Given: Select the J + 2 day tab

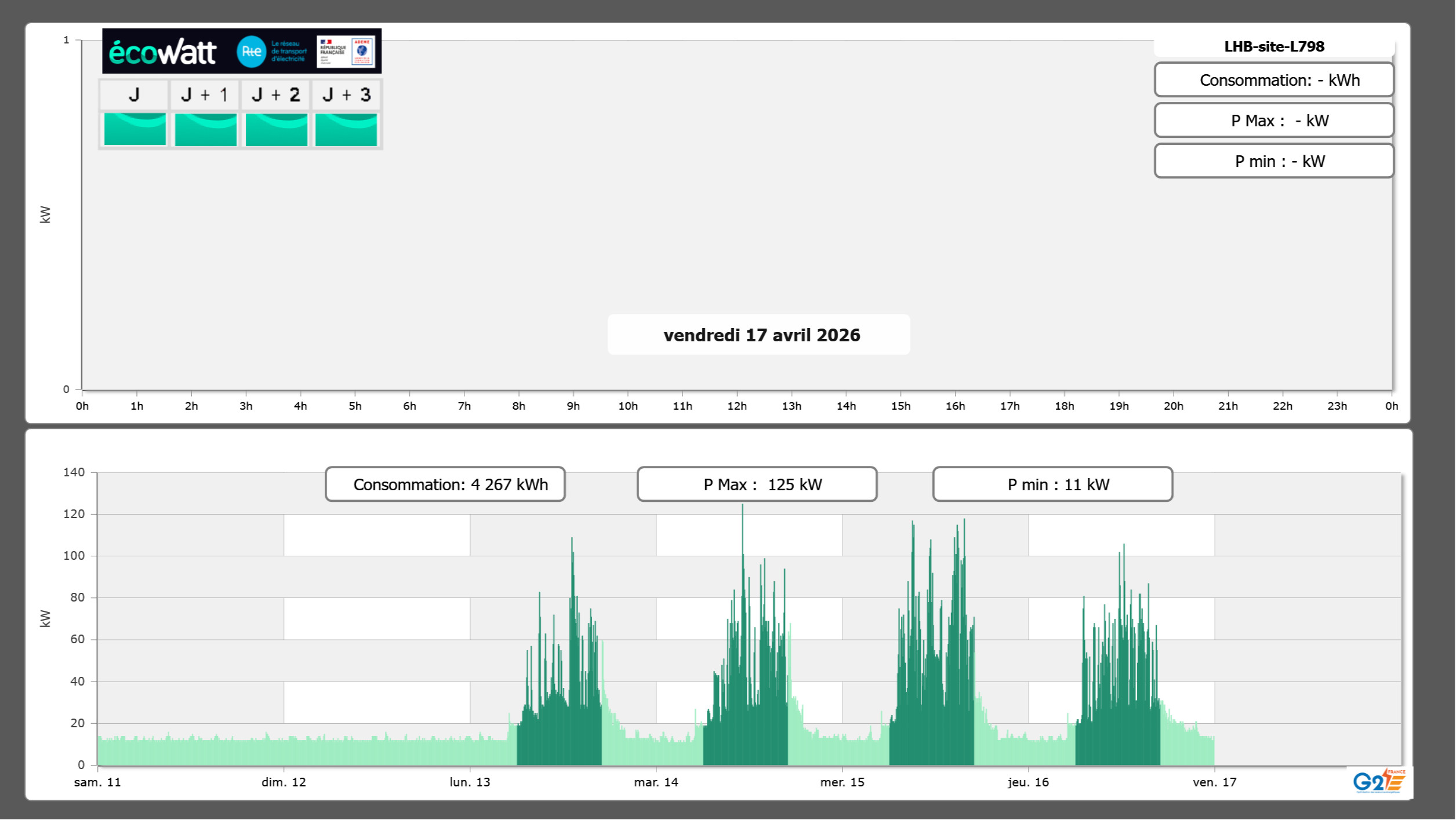Looking at the screenshot, I should click(276, 95).
